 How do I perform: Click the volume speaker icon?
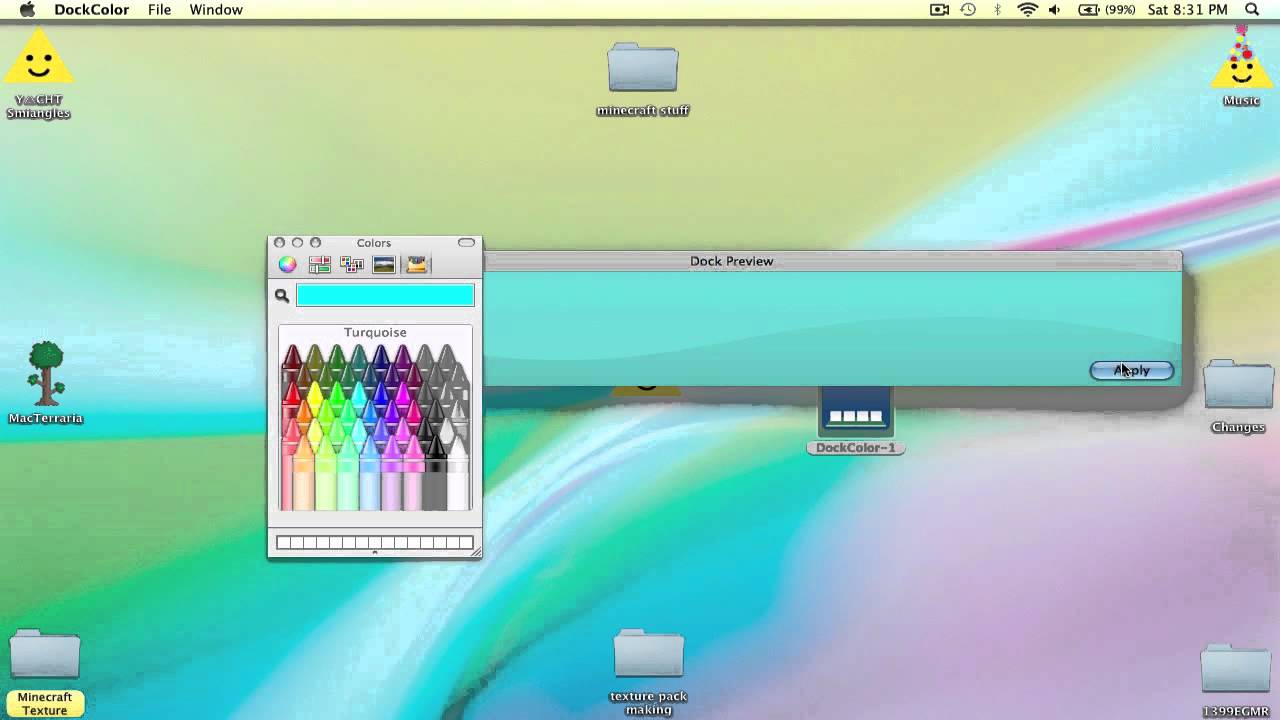(x=1055, y=10)
